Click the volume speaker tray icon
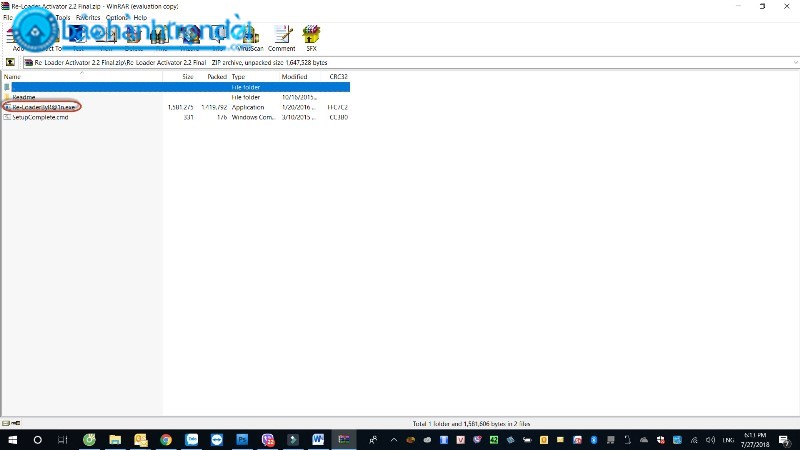The height and width of the screenshot is (450, 800). coord(710,440)
